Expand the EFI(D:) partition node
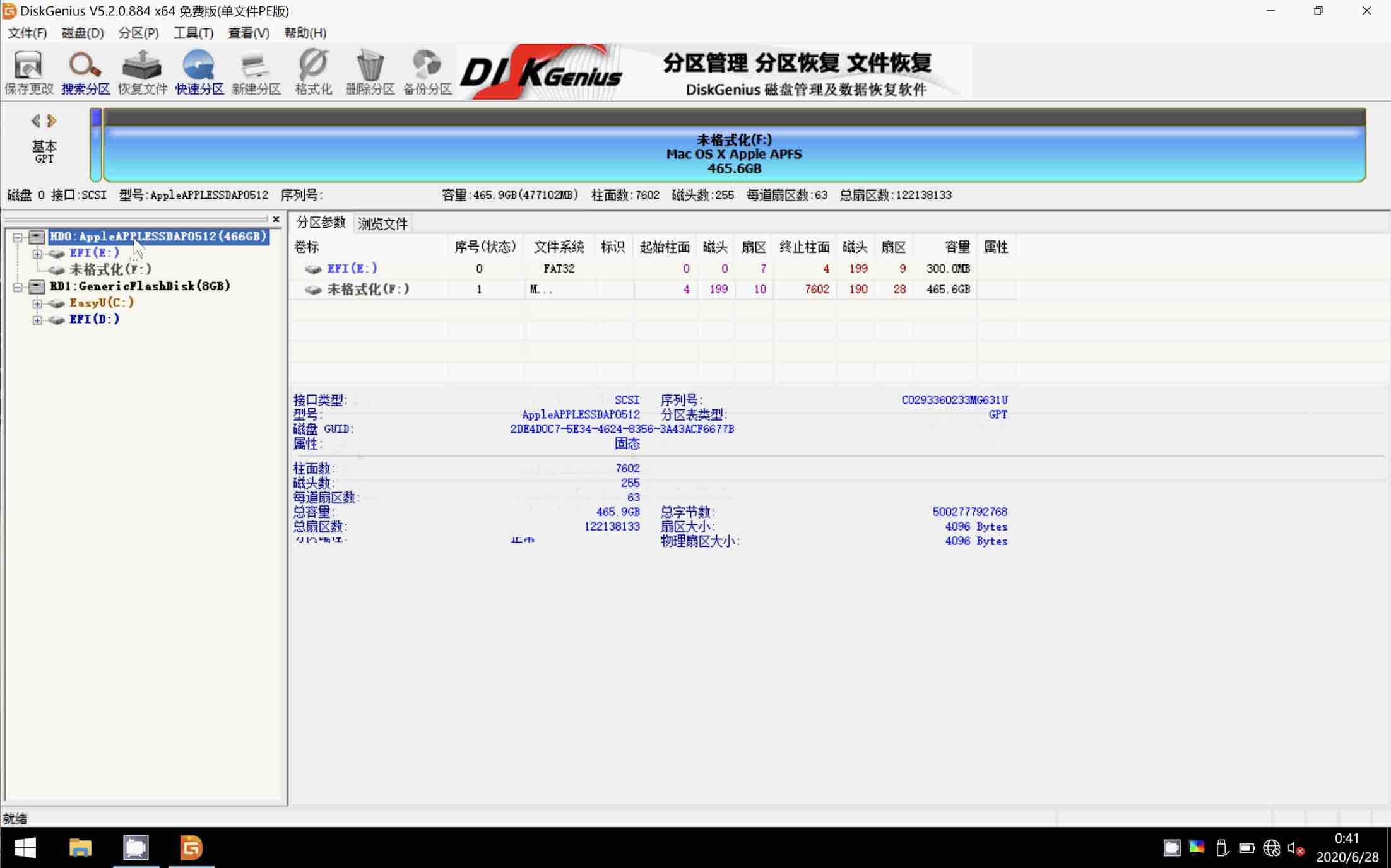Screen dimensions: 1391x868 (x=37, y=320)
